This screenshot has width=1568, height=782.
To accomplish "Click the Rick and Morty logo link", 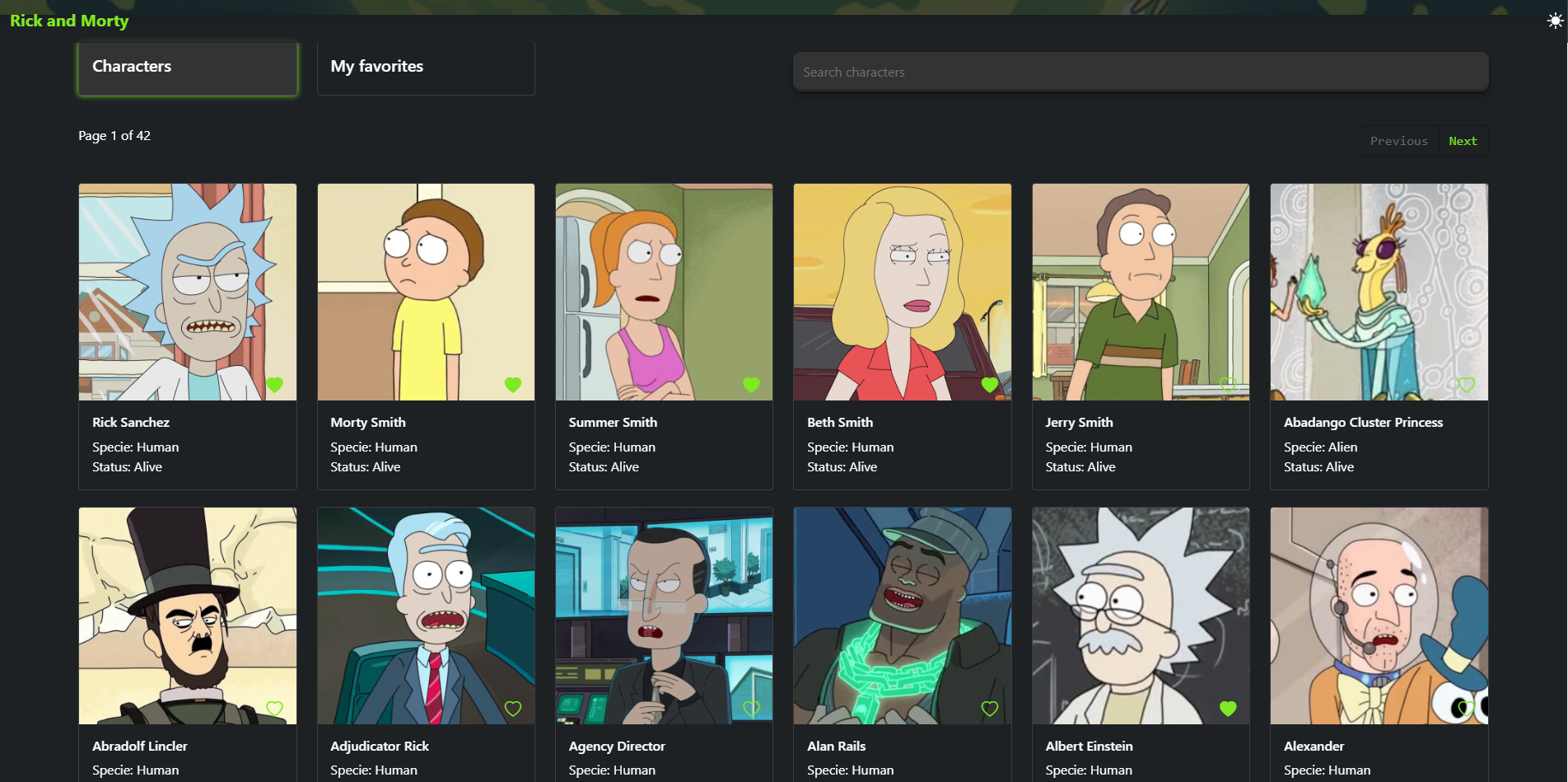I will (69, 21).
